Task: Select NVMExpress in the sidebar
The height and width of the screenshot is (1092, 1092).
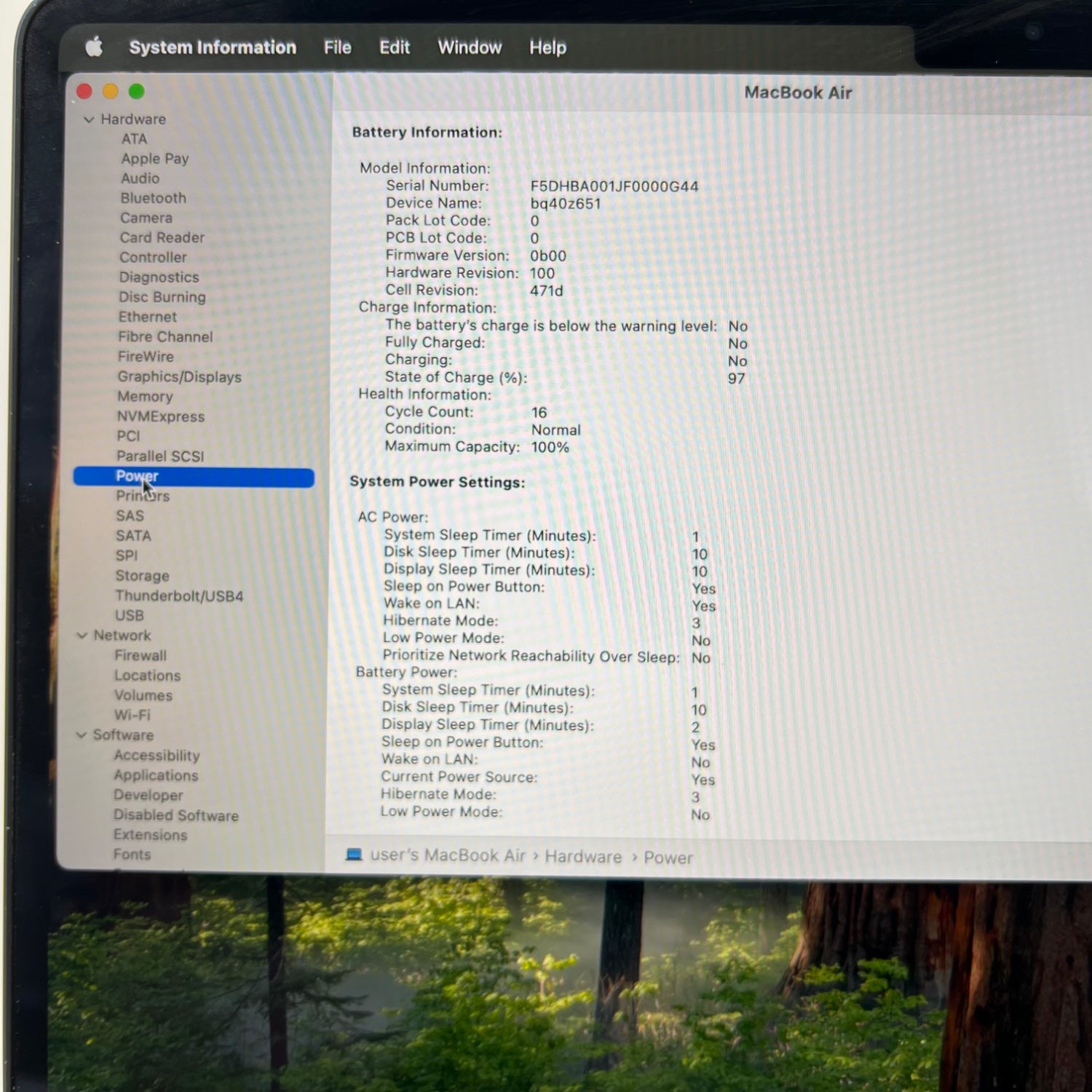Action: 161,416
